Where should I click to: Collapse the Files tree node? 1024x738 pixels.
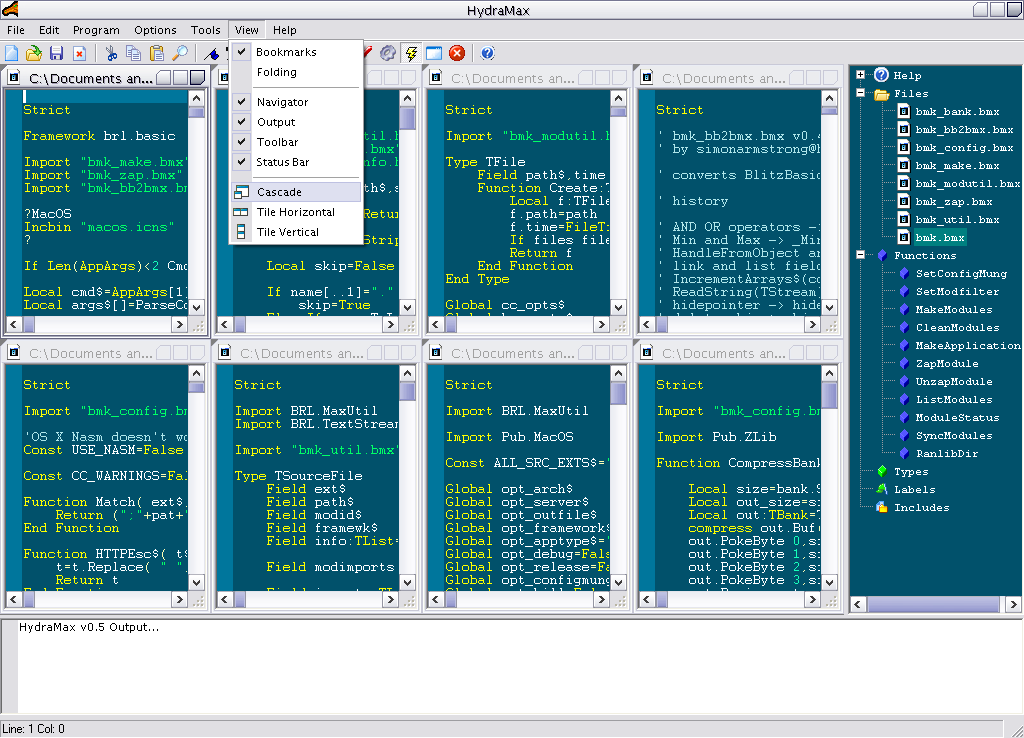860,94
